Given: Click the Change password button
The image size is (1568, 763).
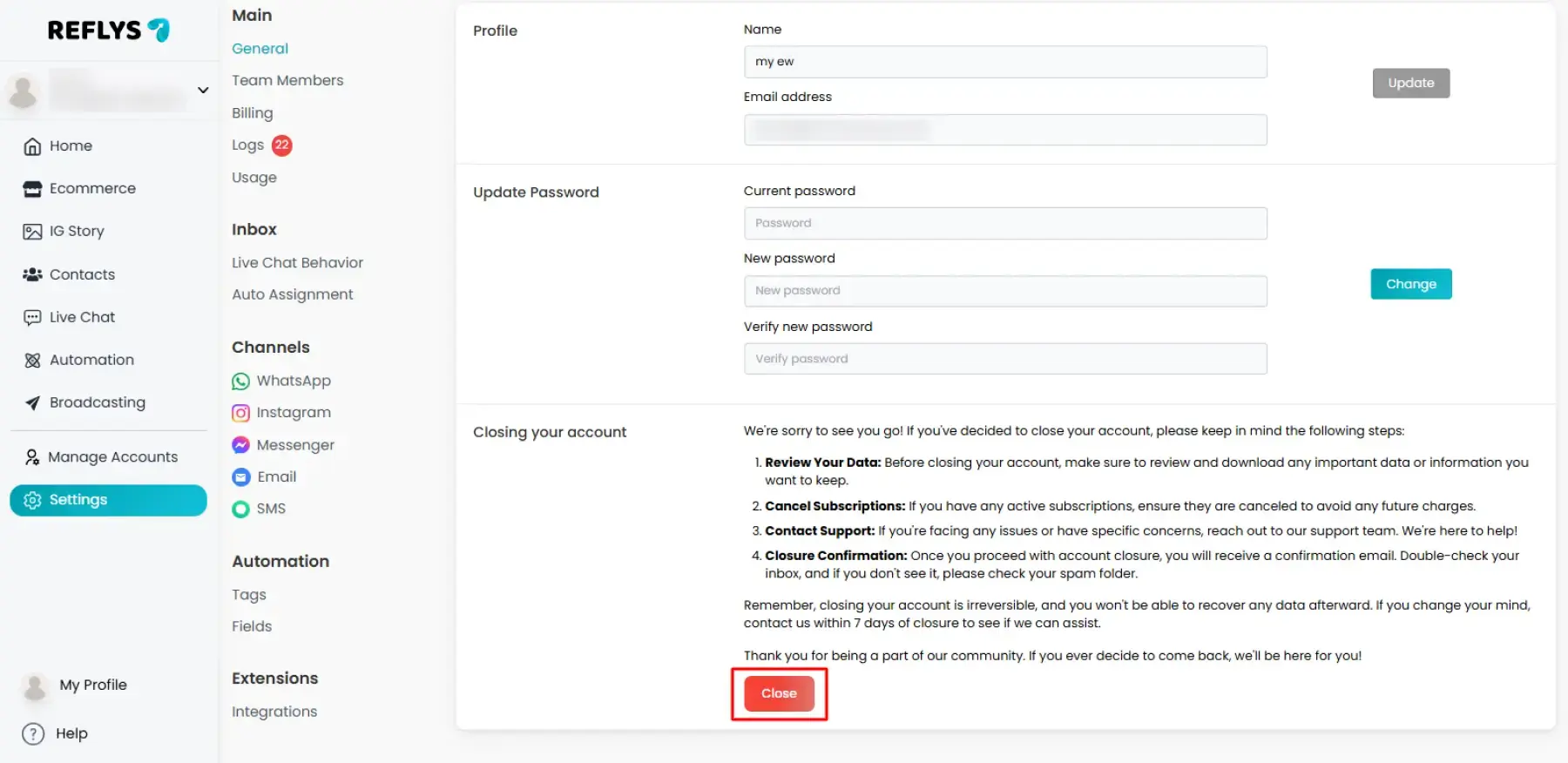Looking at the screenshot, I should pos(1410,284).
